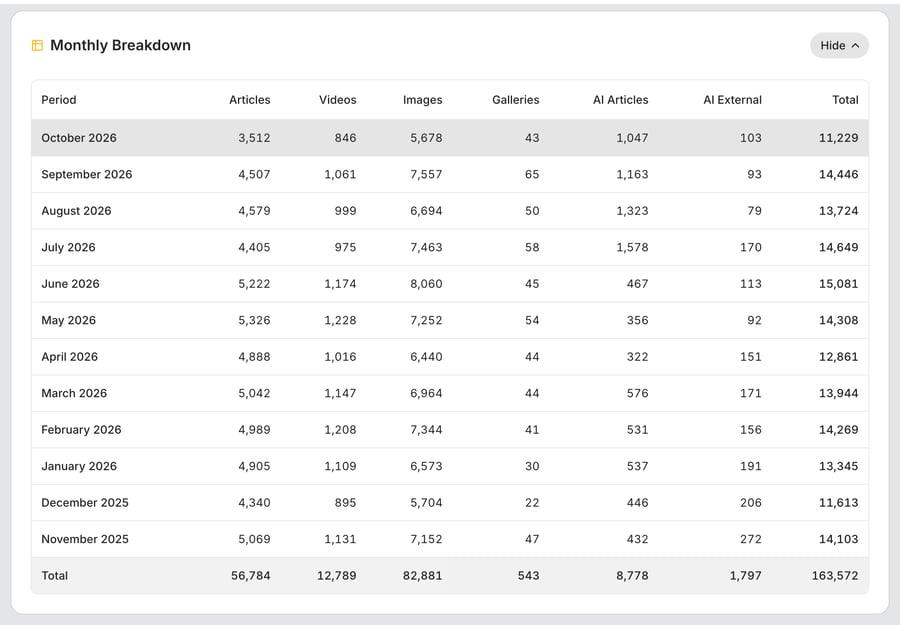
Task: Click June 2026 total 15,081
Action: [x=839, y=284]
